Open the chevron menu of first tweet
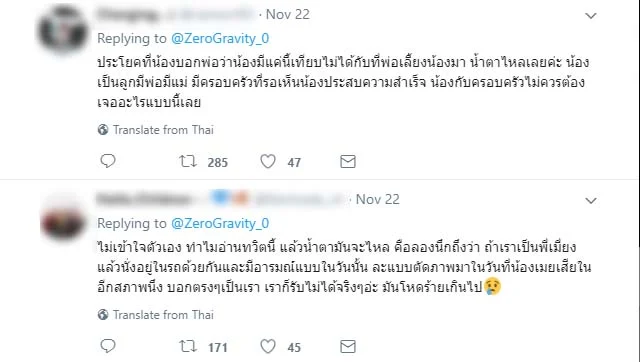The width and height of the screenshot is (640, 362). click(591, 16)
